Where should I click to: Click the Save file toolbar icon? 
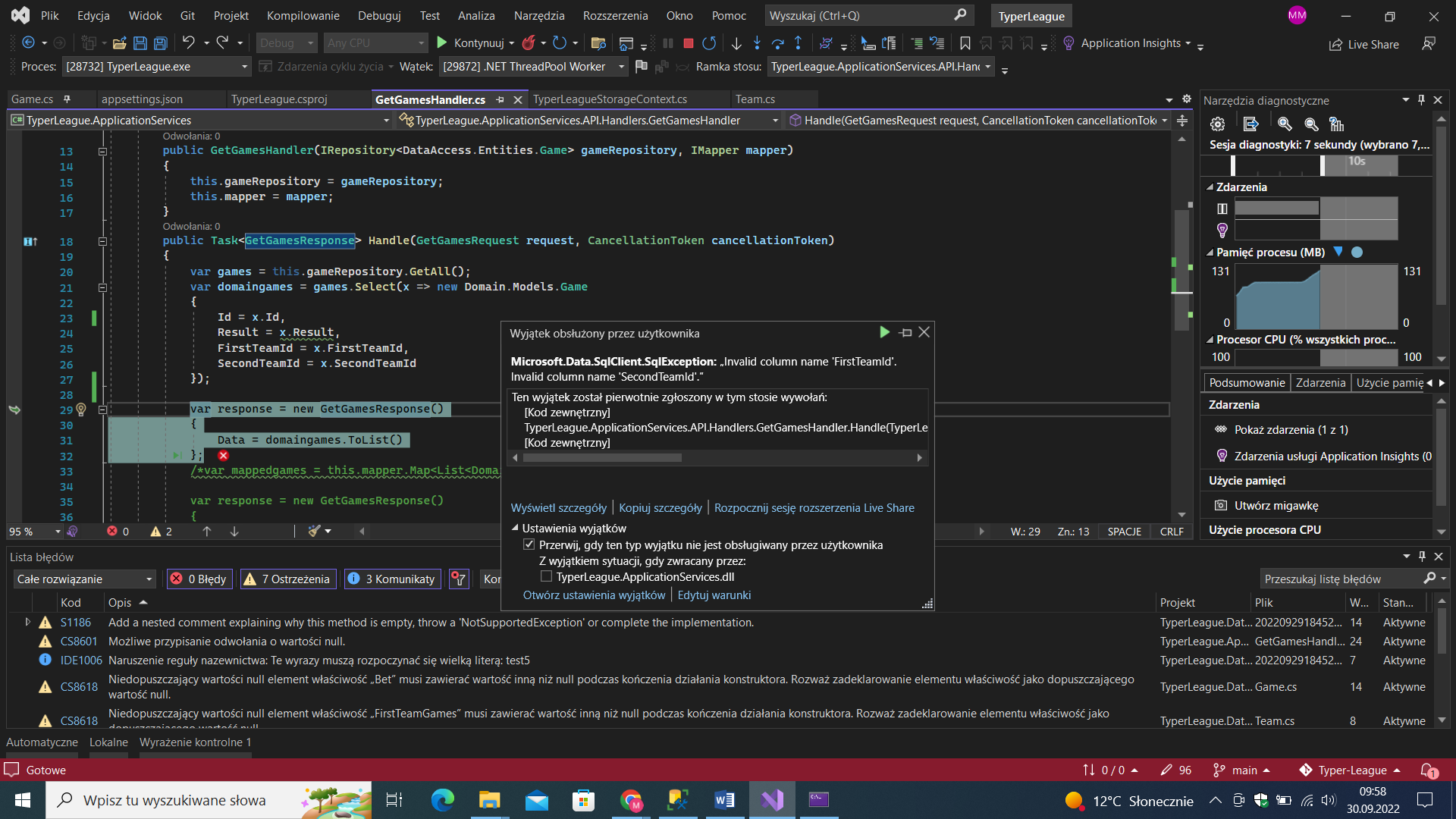coord(140,43)
